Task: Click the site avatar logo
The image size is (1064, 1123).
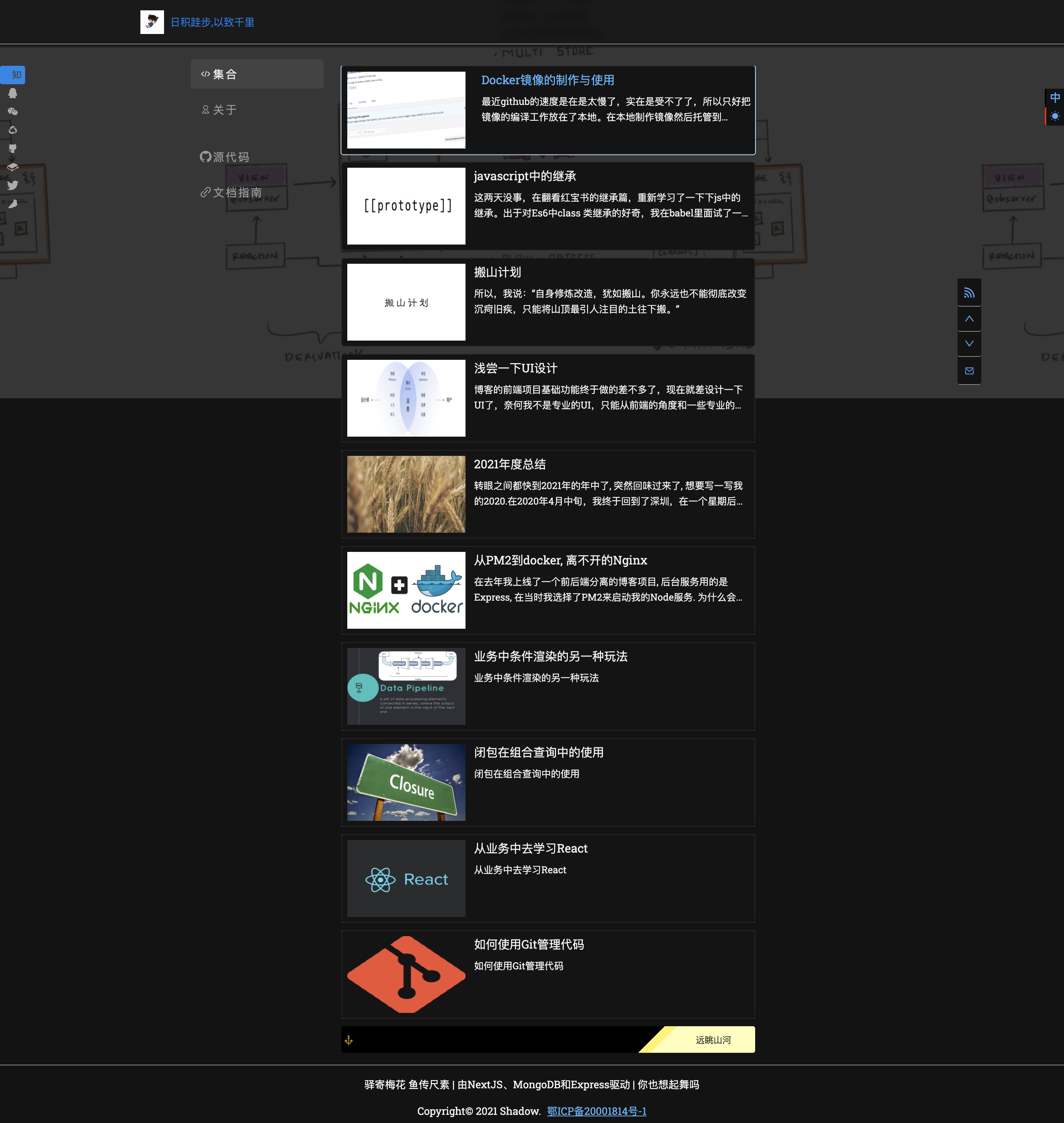Action: click(152, 22)
